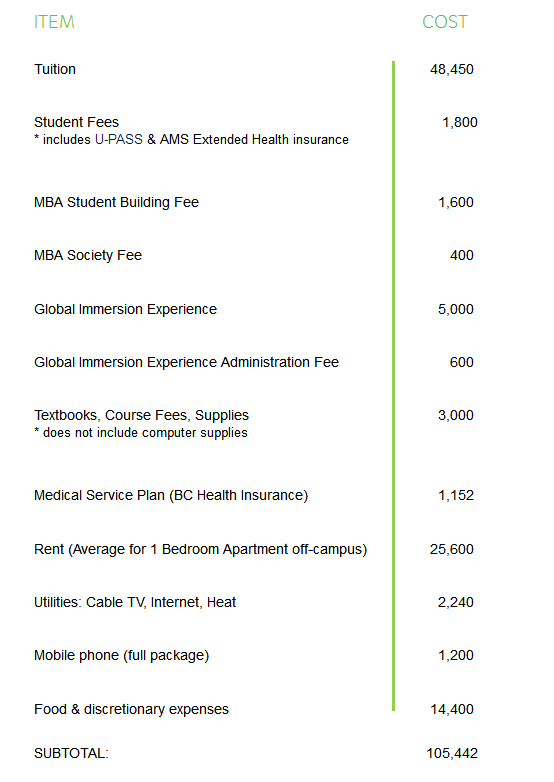Select the COST column header
554x782 pixels.
tap(445, 22)
